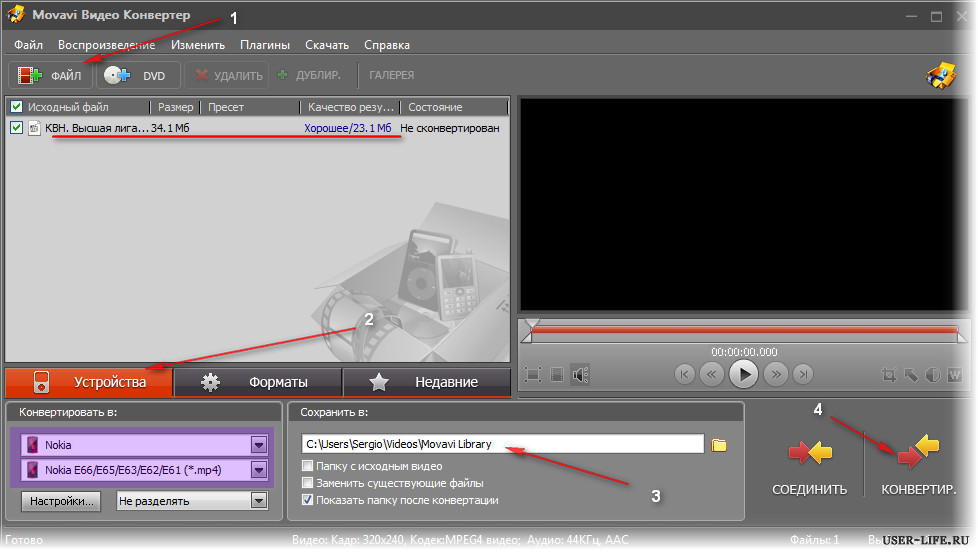This screenshot has width=978, height=553.
Task: Click the fullscreen preview icon
Action: pos(533,375)
